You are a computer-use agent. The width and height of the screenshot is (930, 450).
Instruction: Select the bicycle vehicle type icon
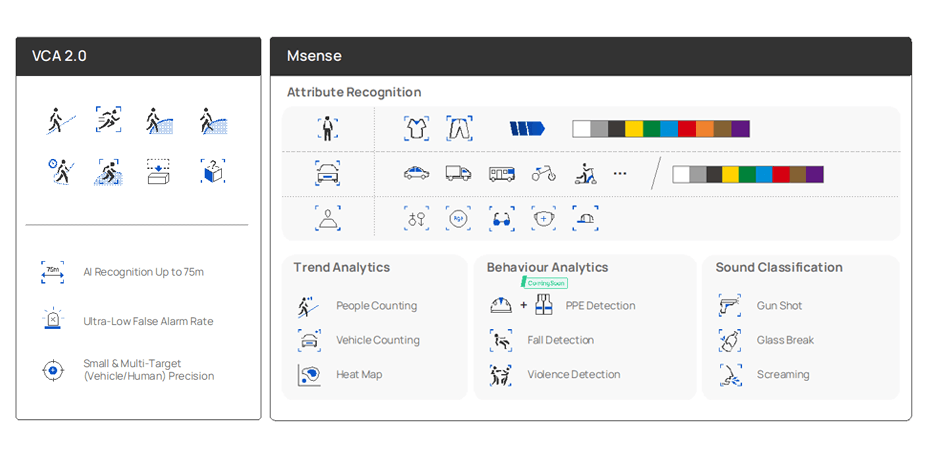click(x=543, y=173)
